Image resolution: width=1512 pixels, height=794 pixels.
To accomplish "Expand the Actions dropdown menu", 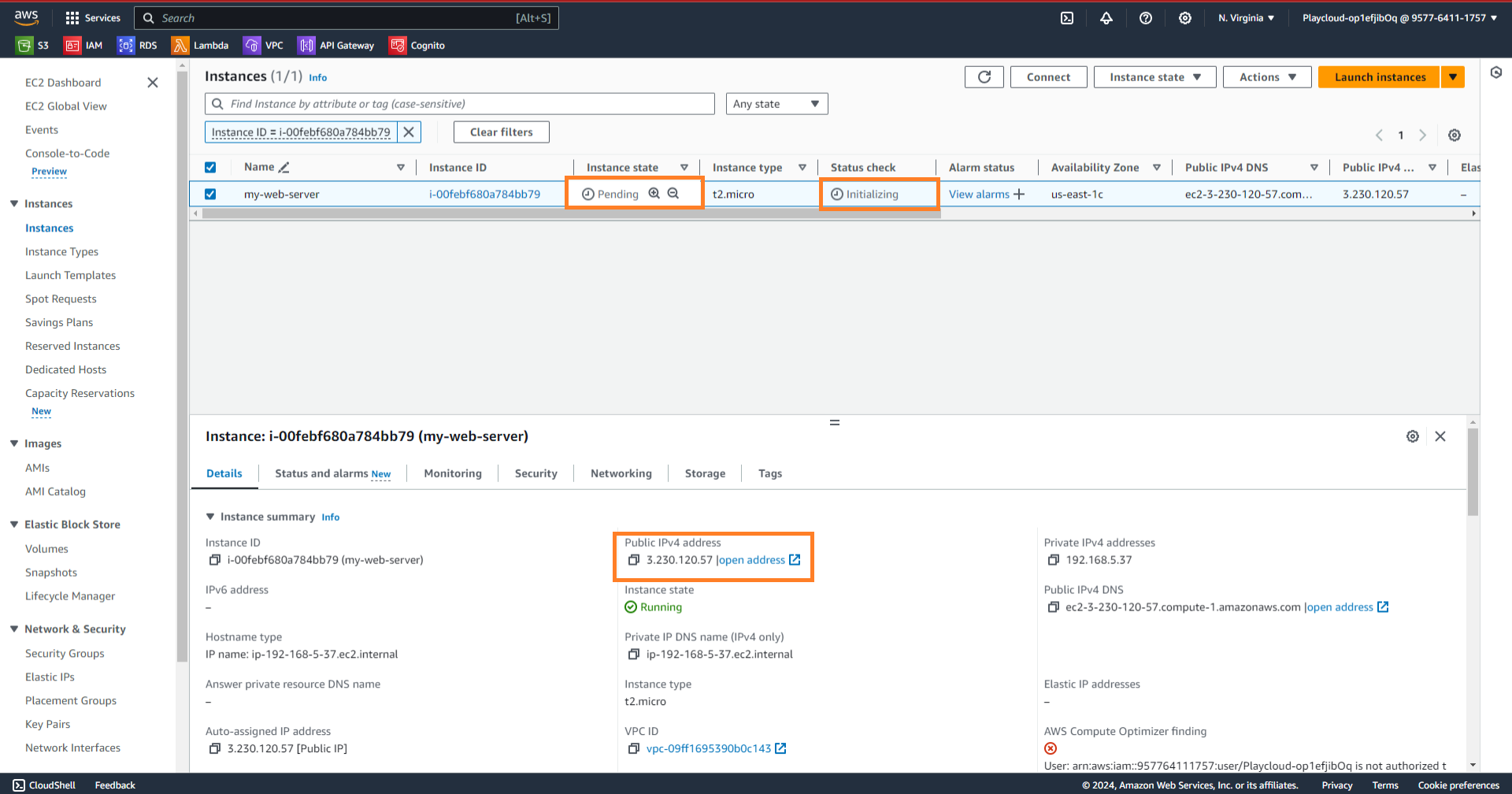I will click(1266, 77).
